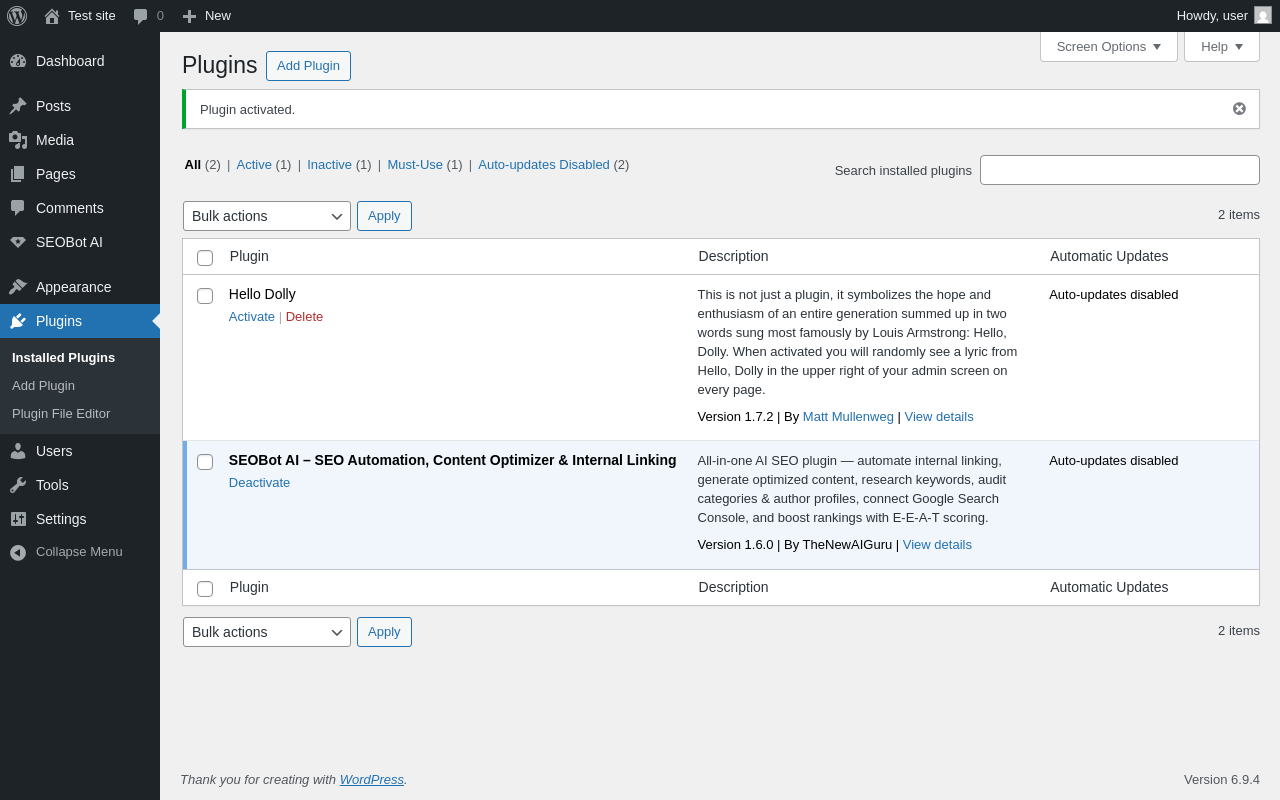Screen dimensions: 1280x800
Task: Check the Hello Dolly plugin checkbox
Action: click(x=205, y=296)
